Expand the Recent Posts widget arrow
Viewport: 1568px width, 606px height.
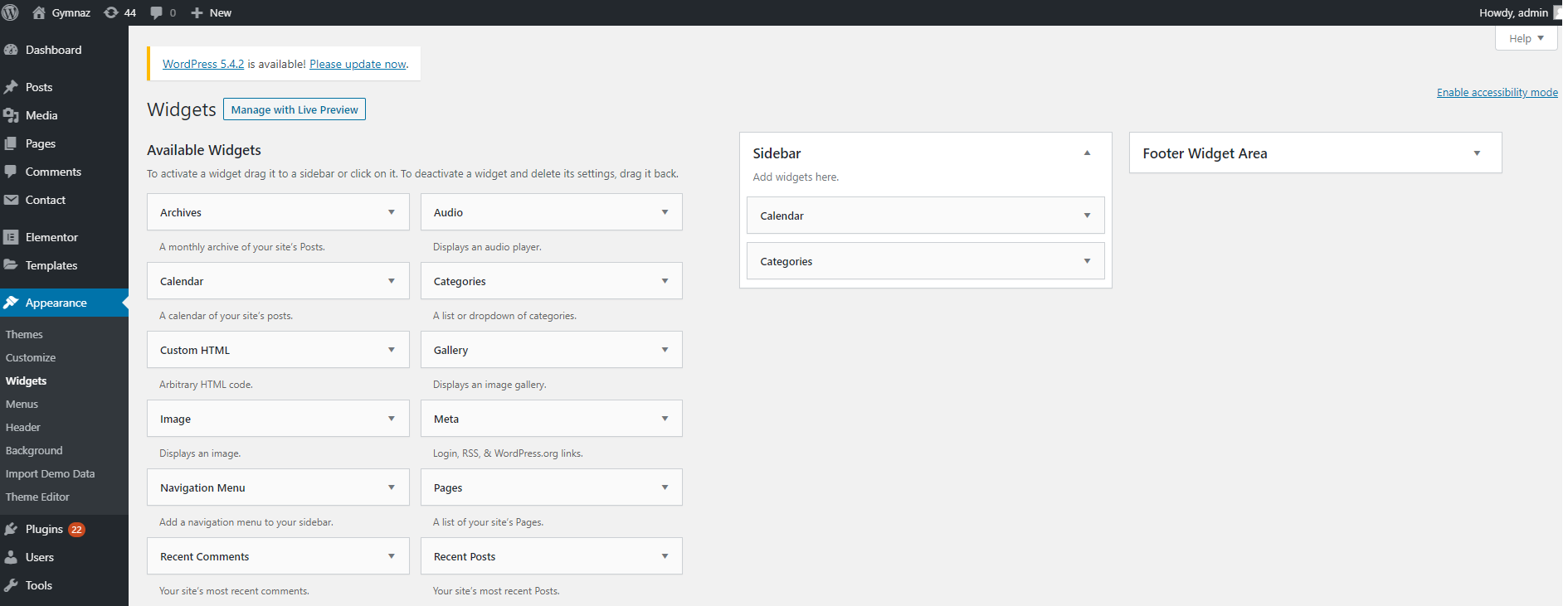(665, 556)
